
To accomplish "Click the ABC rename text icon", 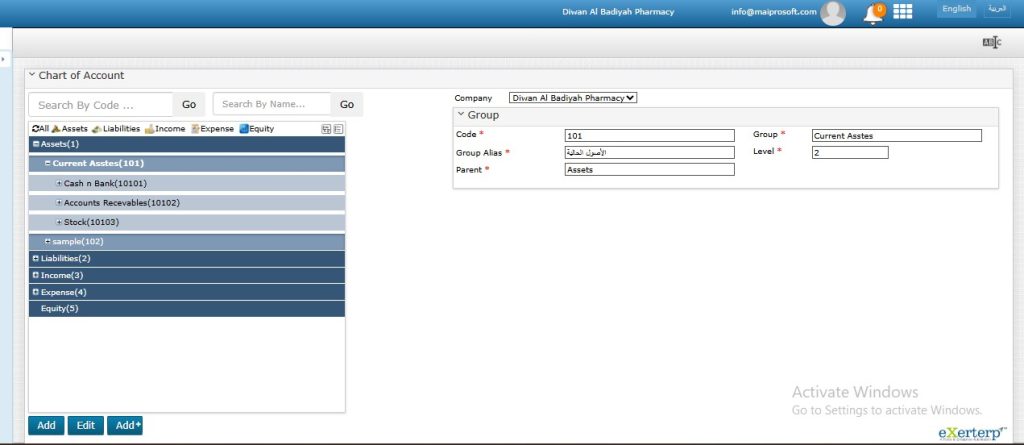I will click(991, 42).
